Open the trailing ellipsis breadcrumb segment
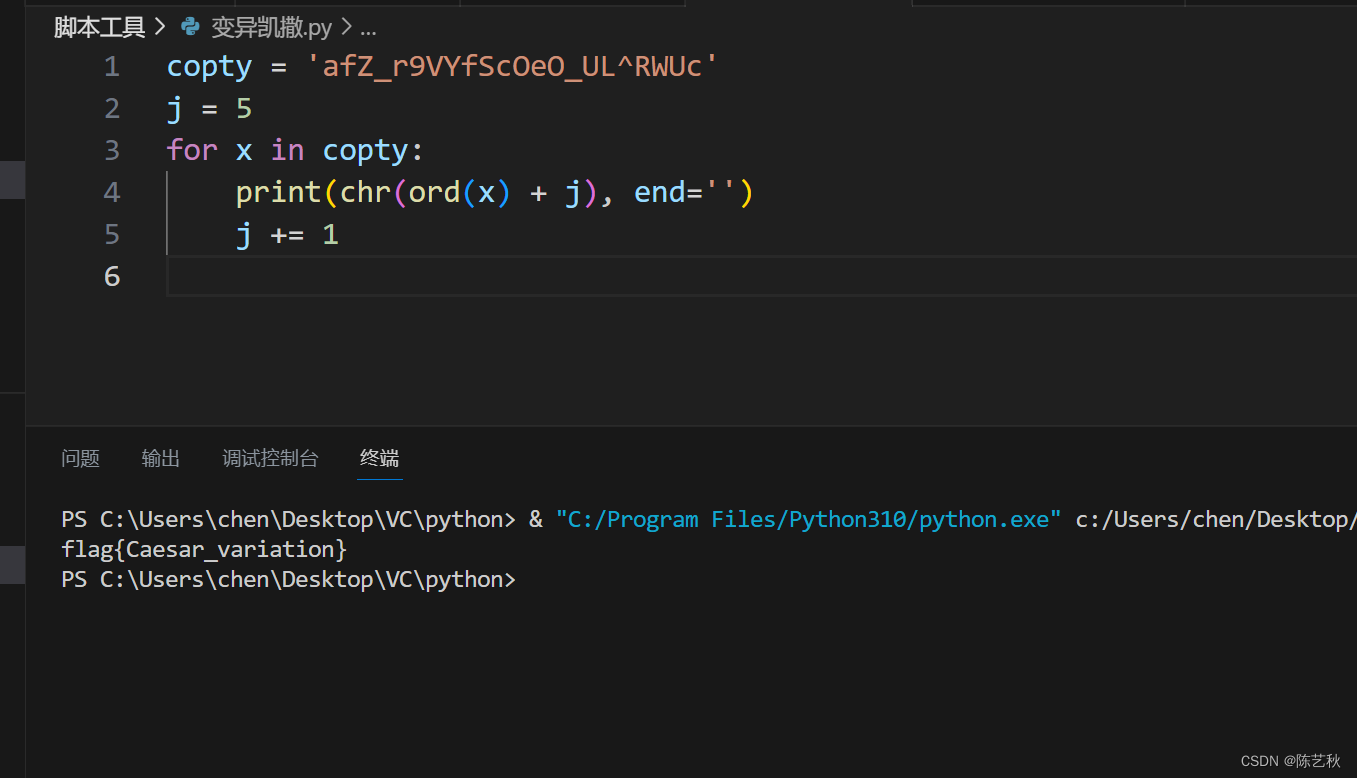 tap(368, 30)
